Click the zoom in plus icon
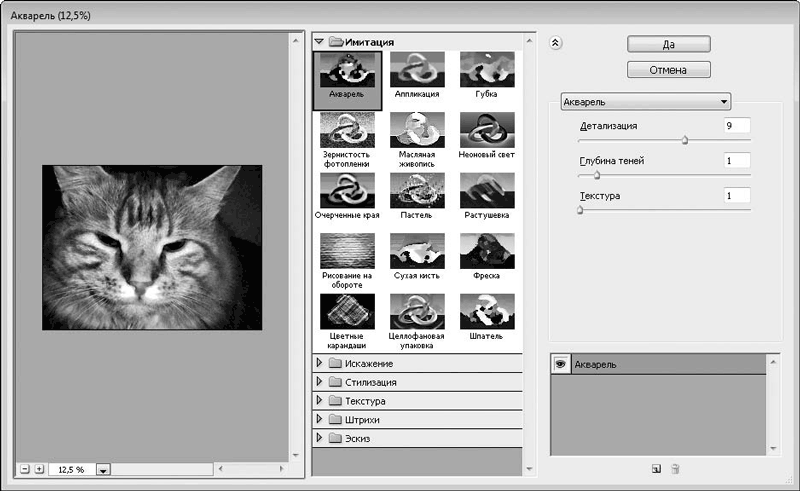This screenshot has width=800, height=491. 39,469
